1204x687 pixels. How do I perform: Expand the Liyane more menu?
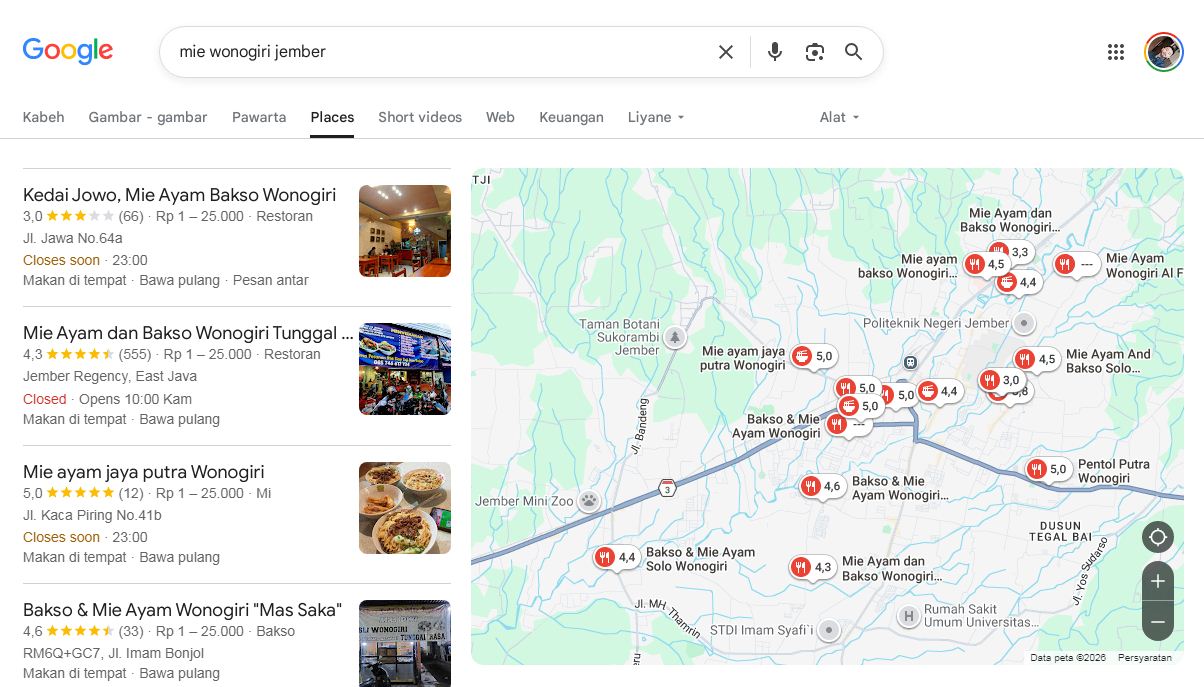pyautogui.click(x=656, y=117)
